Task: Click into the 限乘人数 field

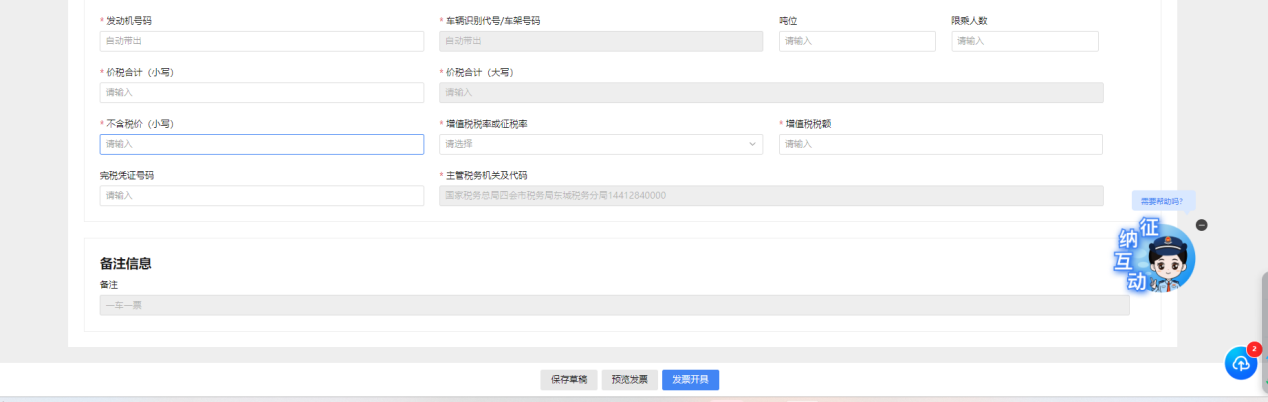Action: [x=1024, y=41]
